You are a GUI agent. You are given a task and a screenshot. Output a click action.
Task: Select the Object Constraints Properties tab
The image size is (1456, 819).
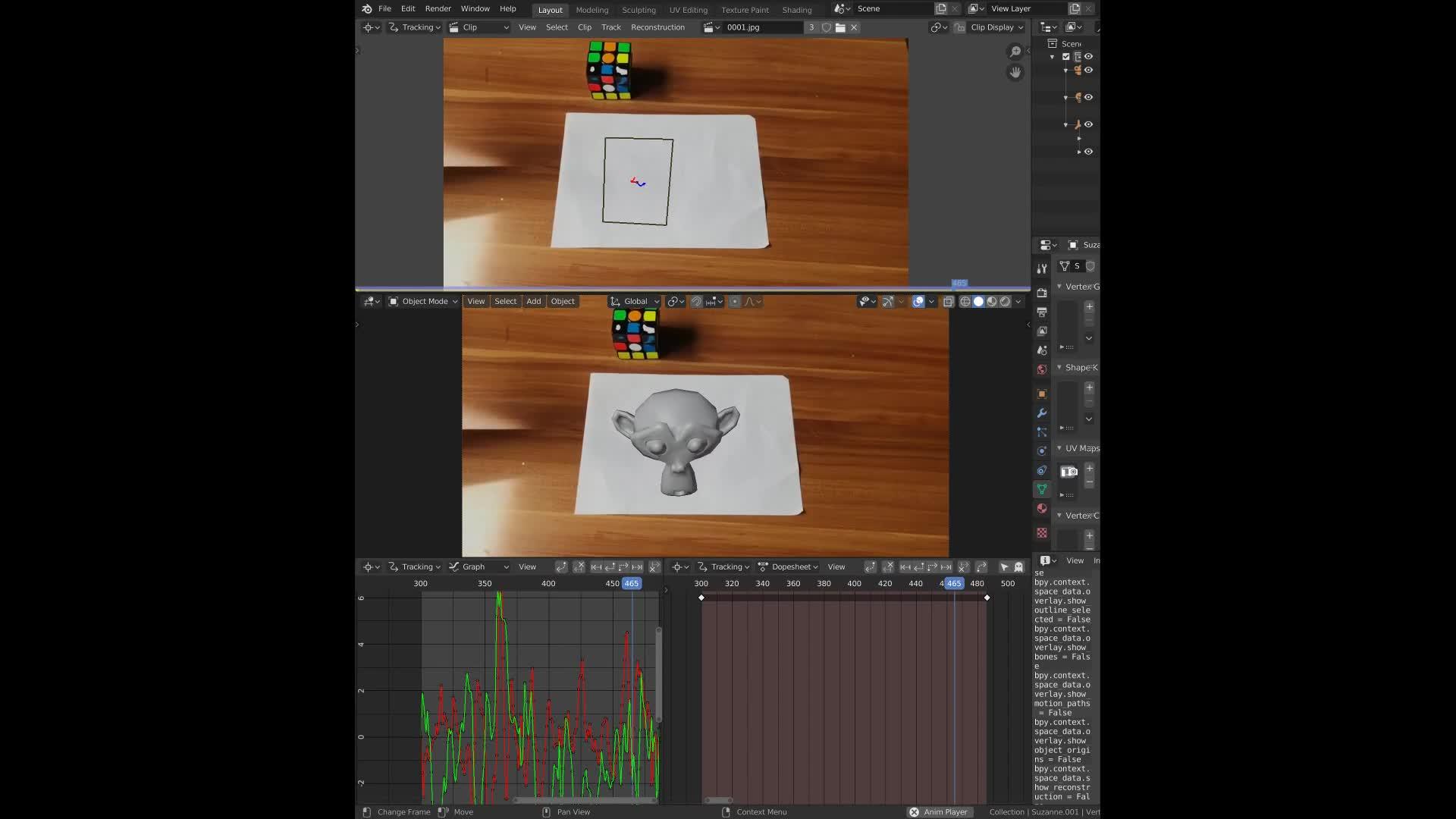click(1041, 469)
